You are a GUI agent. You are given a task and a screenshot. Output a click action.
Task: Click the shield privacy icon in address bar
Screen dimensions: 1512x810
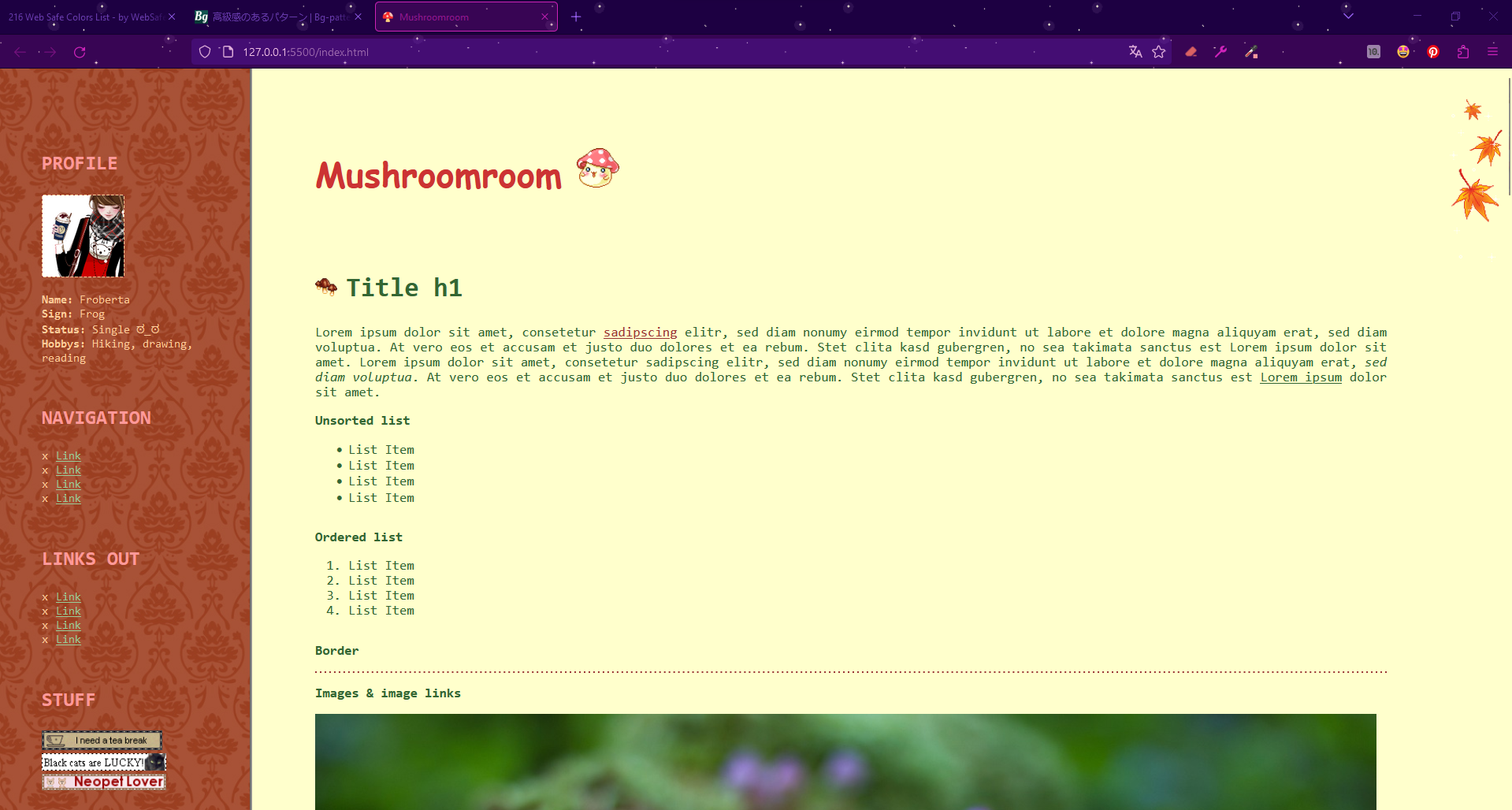coord(205,51)
